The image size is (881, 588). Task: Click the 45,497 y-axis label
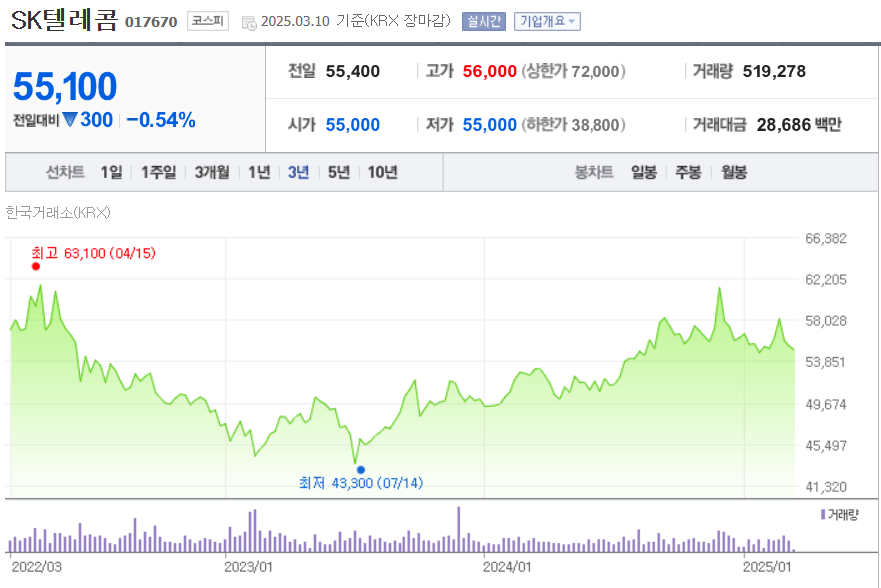[826, 445]
